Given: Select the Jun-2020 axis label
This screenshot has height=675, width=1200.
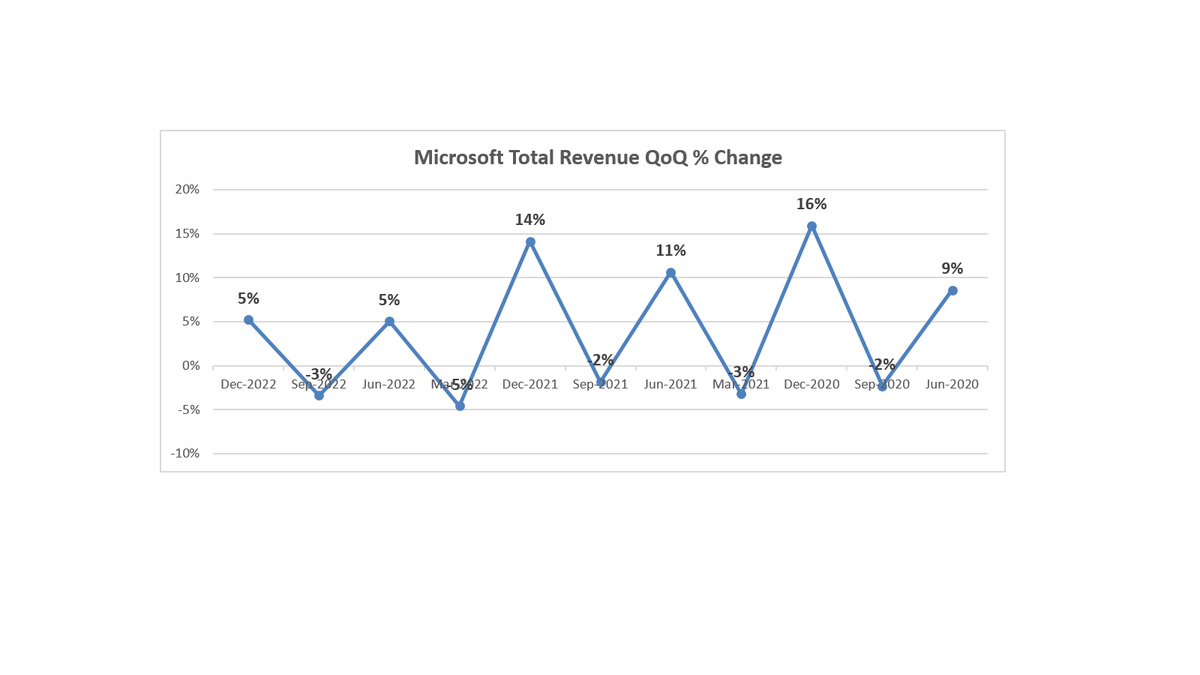Looking at the screenshot, I should tap(952, 384).
